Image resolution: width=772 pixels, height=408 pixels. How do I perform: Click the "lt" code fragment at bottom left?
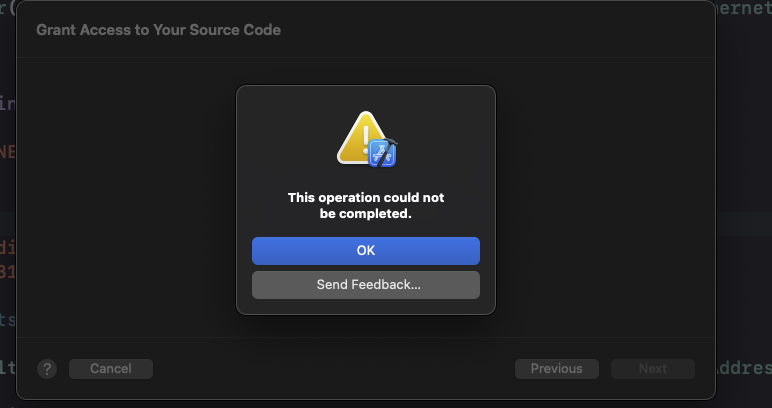coord(8,368)
